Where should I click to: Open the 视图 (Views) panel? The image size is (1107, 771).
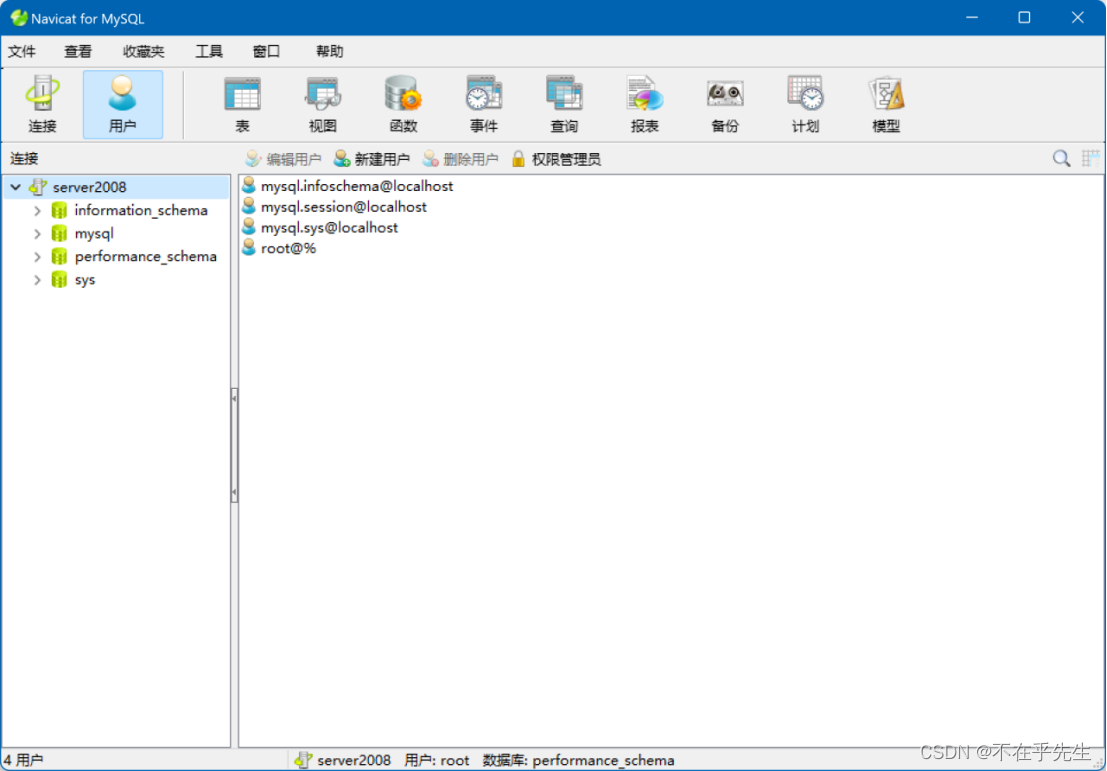tap(323, 103)
